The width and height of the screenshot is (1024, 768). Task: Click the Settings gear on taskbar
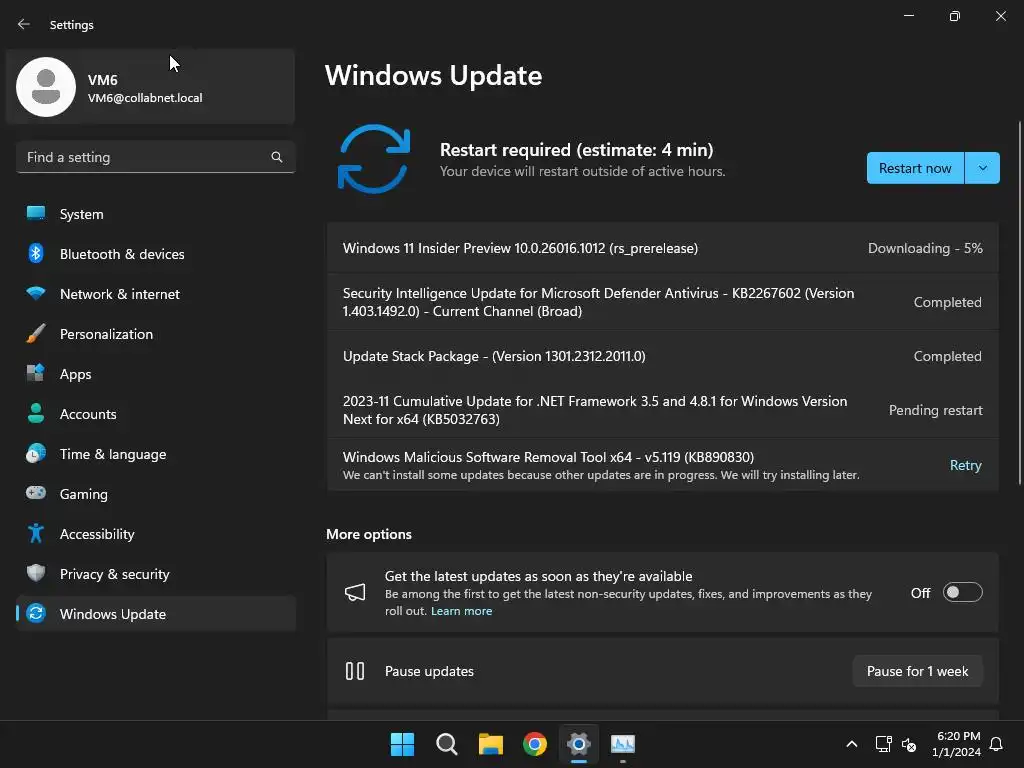(x=579, y=744)
